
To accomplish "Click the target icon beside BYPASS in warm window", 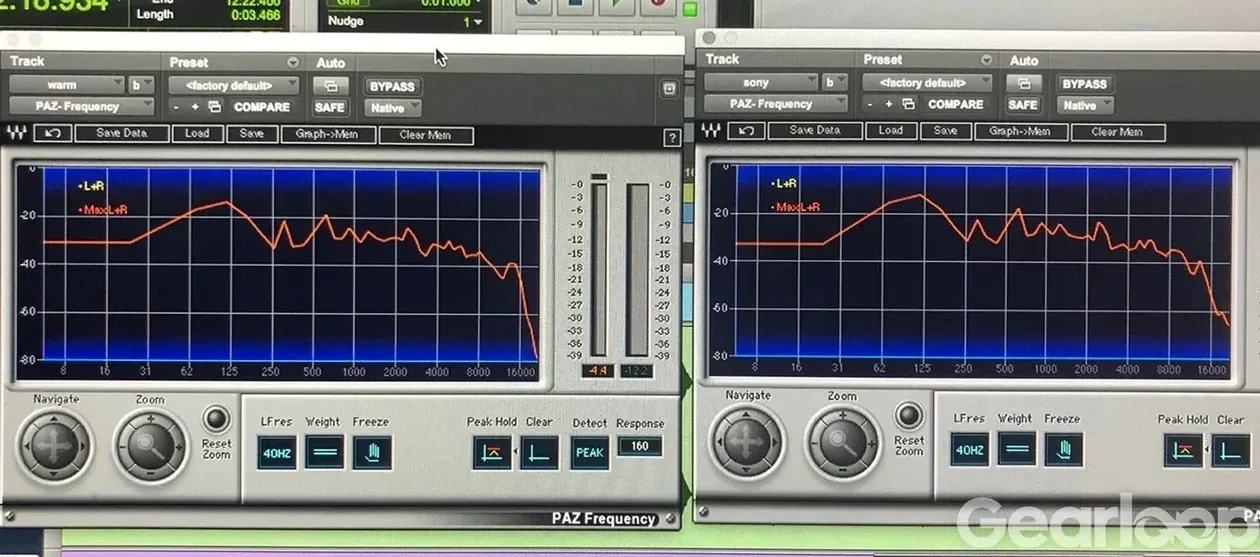I will (x=669, y=89).
